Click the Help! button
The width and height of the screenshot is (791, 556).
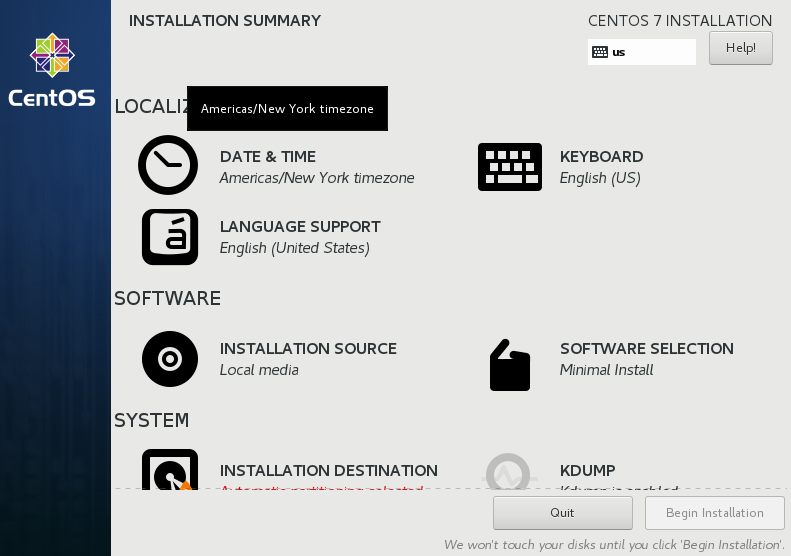[x=741, y=48]
